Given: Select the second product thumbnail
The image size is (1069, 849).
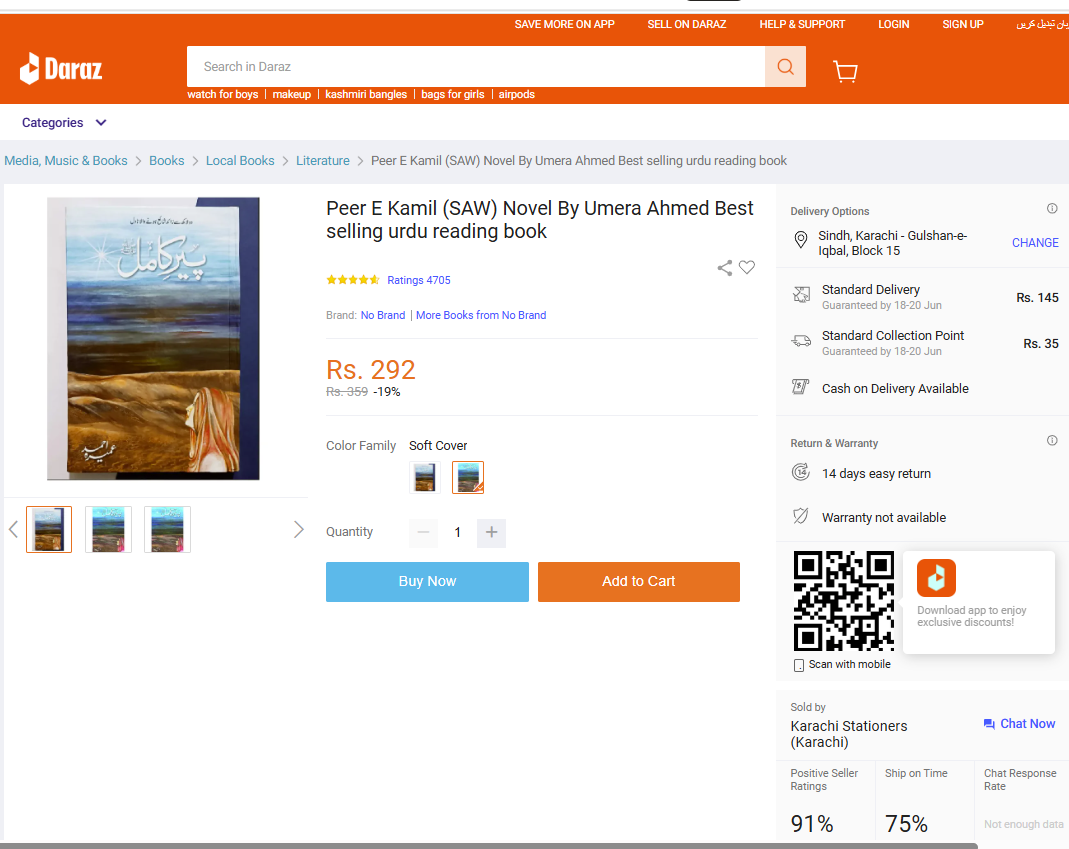Looking at the screenshot, I should [x=108, y=529].
